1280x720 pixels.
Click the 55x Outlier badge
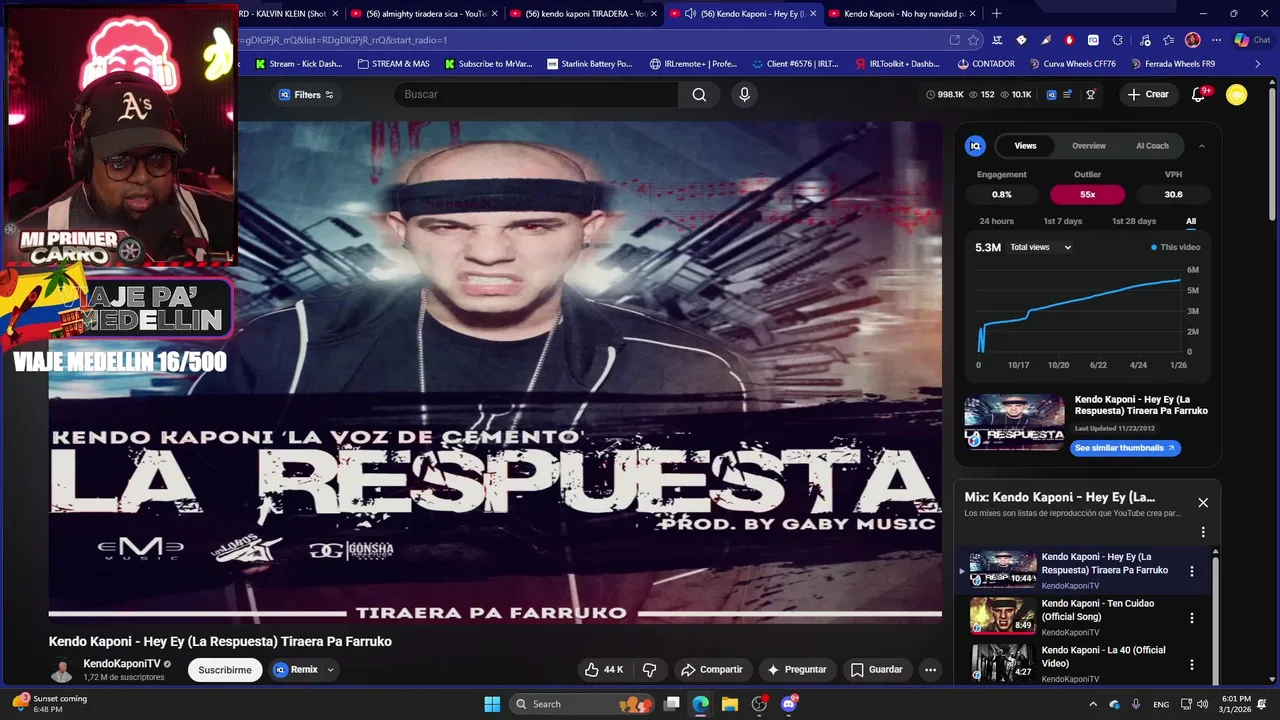(x=1087, y=195)
